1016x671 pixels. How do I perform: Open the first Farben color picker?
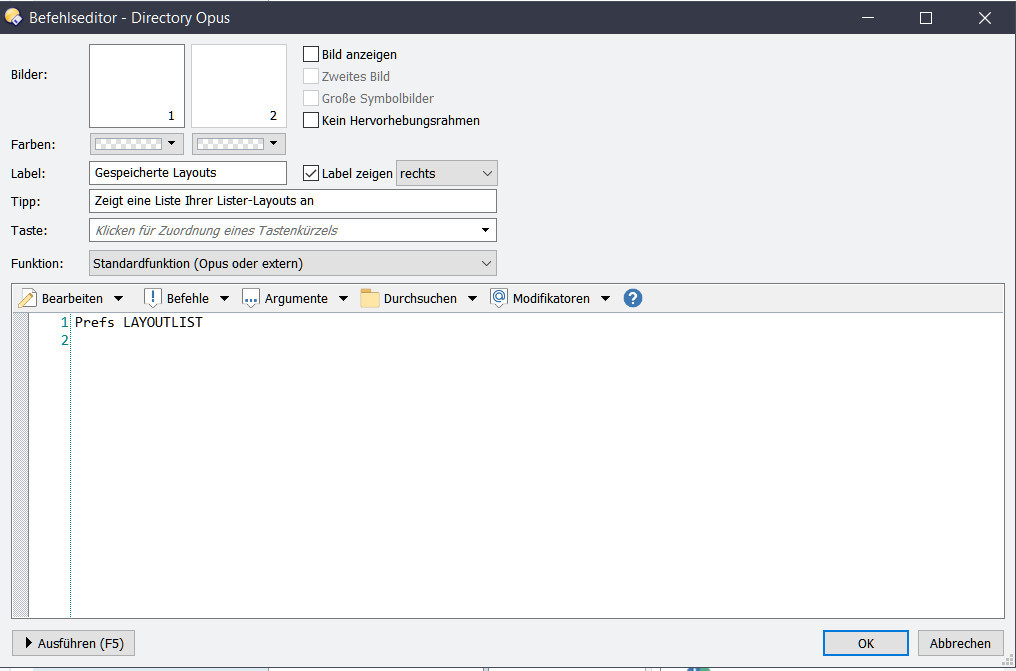(137, 144)
